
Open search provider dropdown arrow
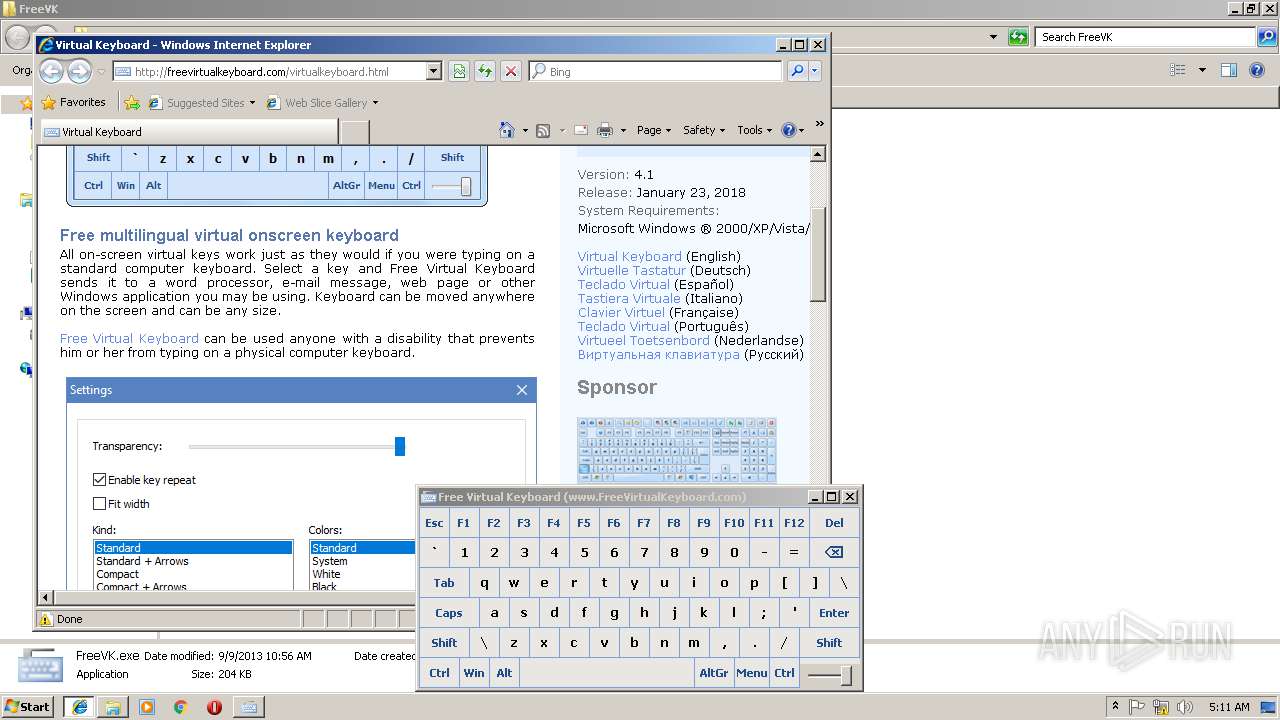816,71
